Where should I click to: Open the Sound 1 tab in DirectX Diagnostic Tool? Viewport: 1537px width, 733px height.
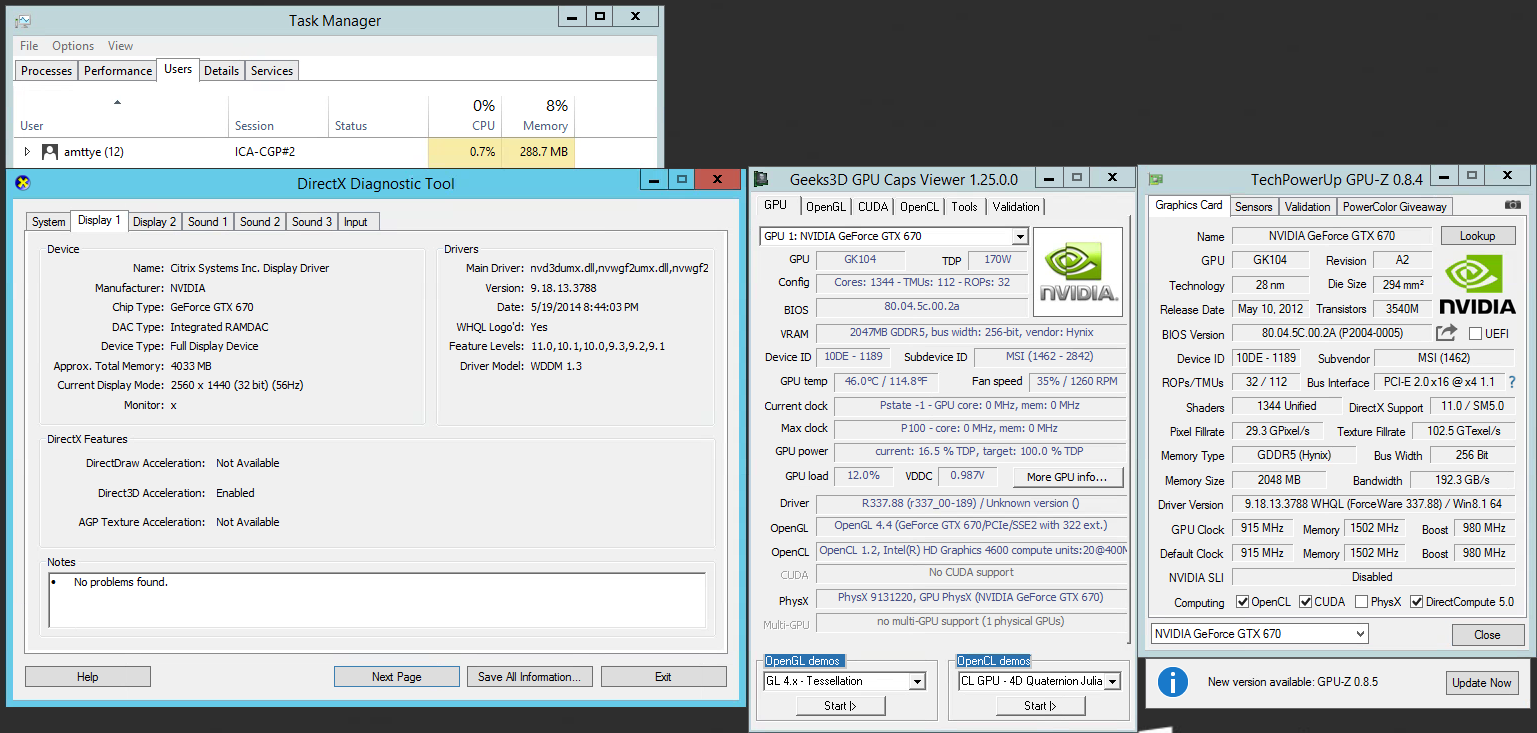208,222
